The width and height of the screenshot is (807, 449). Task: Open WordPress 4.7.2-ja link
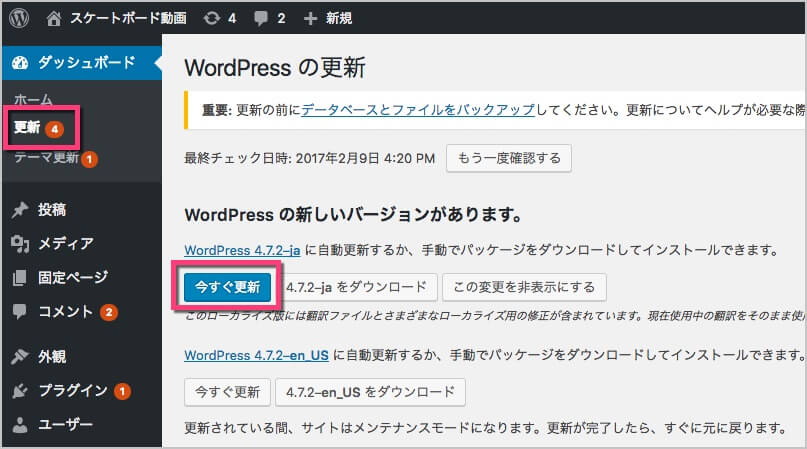(x=242, y=250)
